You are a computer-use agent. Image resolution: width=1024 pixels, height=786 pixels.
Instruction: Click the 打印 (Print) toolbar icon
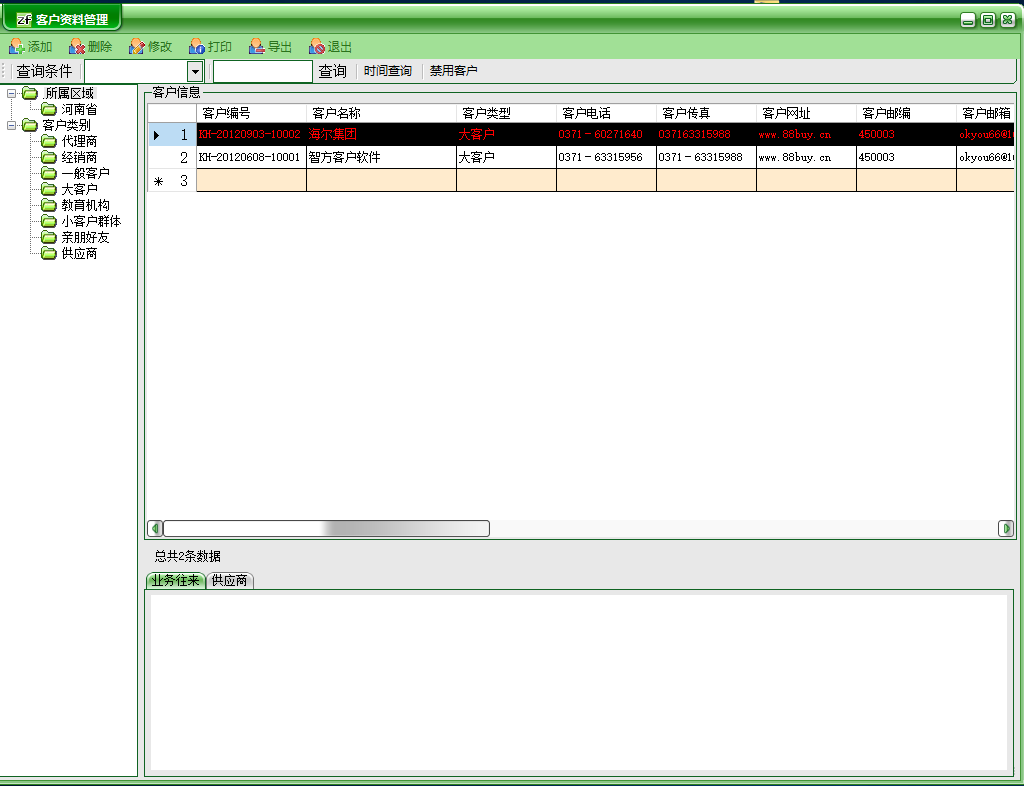197,46
